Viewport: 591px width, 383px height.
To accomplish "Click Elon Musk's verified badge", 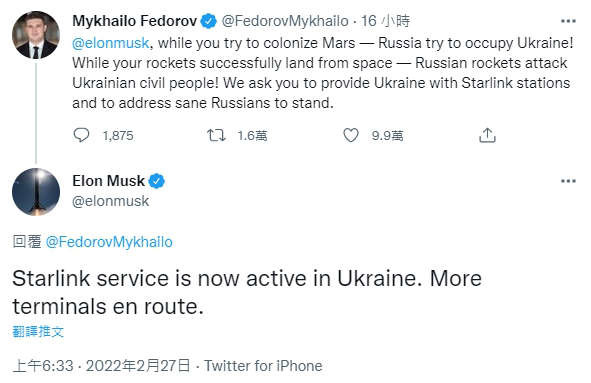I will [156, 181].
